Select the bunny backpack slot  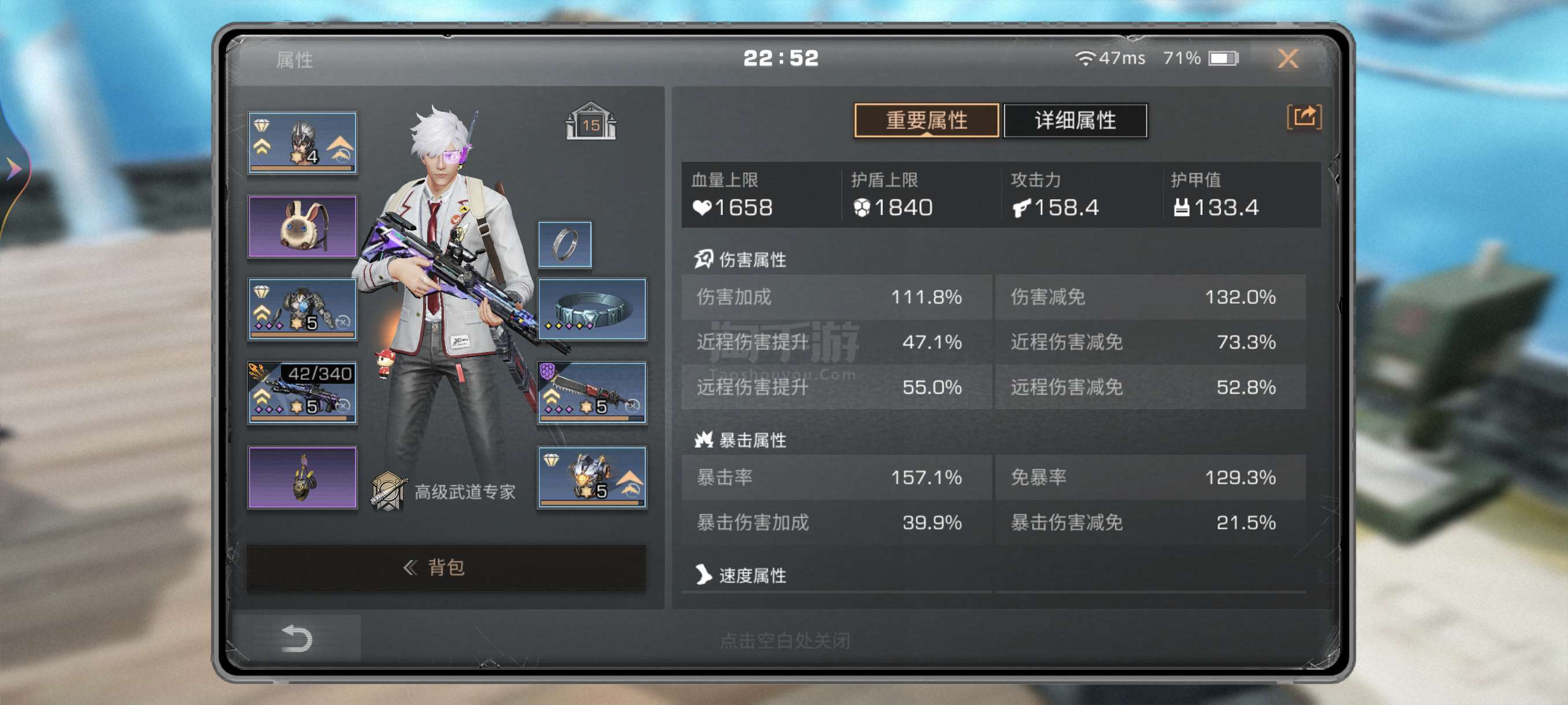click(x=302, y=227)
